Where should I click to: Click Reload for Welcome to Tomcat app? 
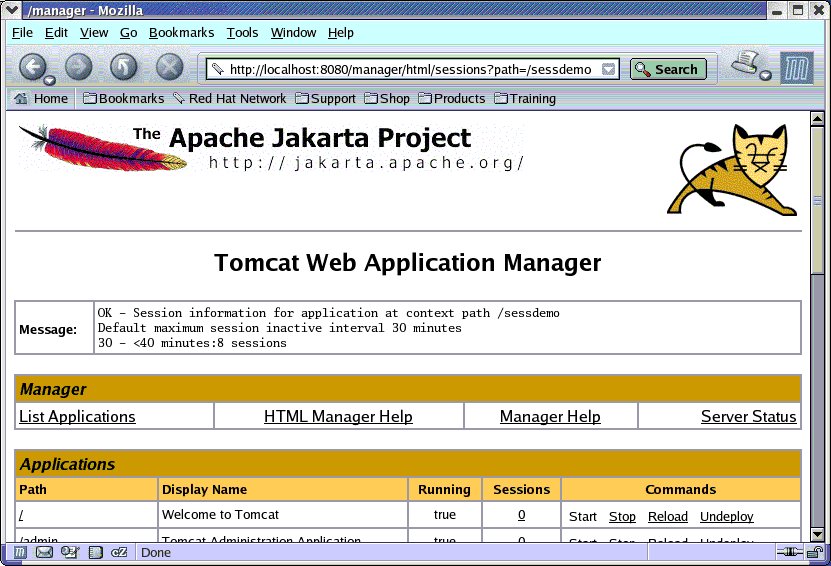(668, 517)
